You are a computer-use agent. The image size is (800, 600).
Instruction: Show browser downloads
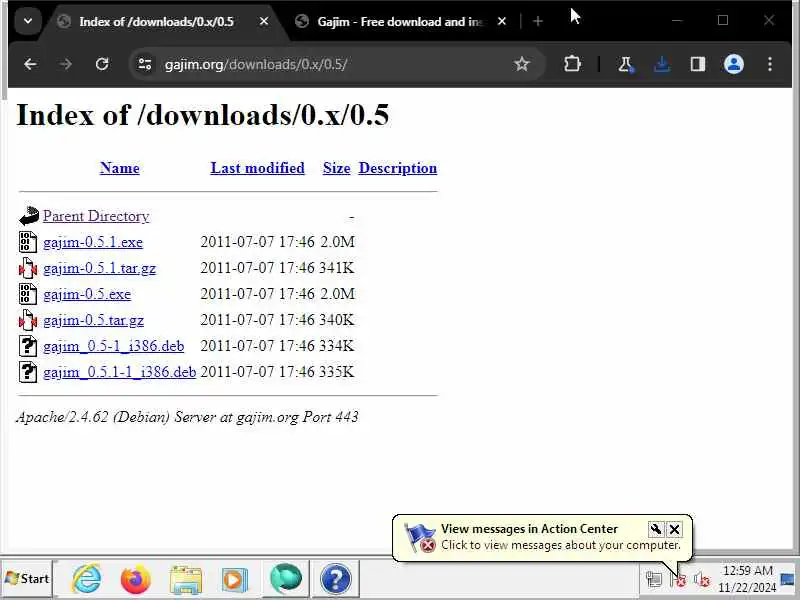[662, 64]
